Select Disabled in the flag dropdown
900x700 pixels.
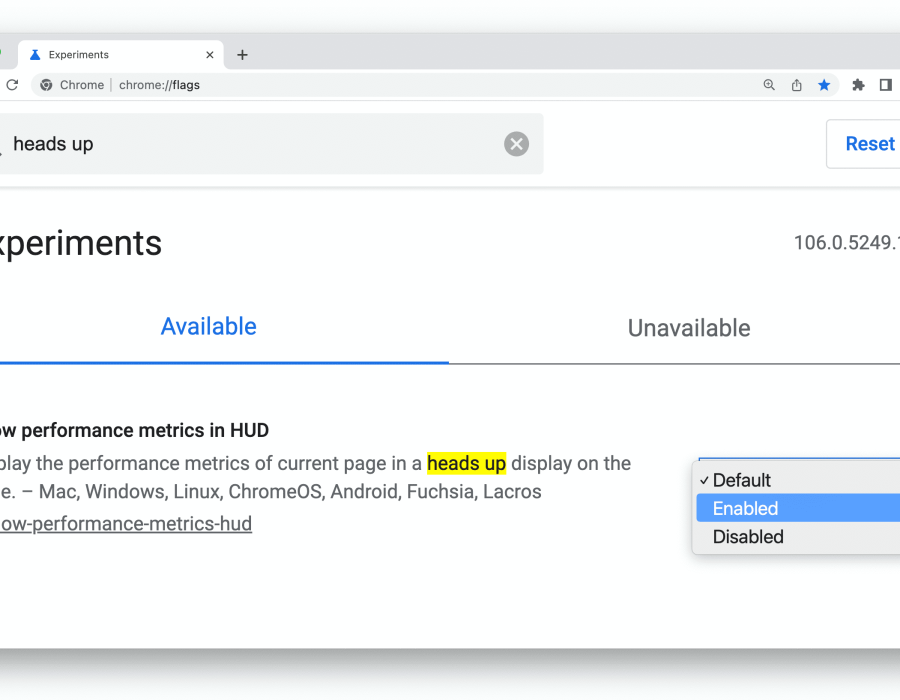click(x=748, y=537)
